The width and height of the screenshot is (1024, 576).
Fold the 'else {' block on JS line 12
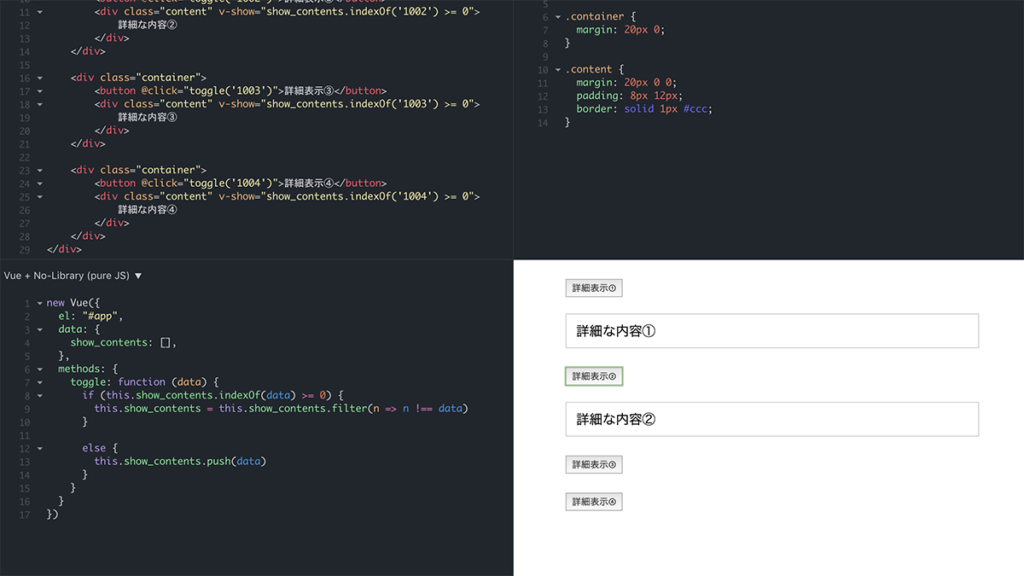pyautogui.click(x=40, y=448)
